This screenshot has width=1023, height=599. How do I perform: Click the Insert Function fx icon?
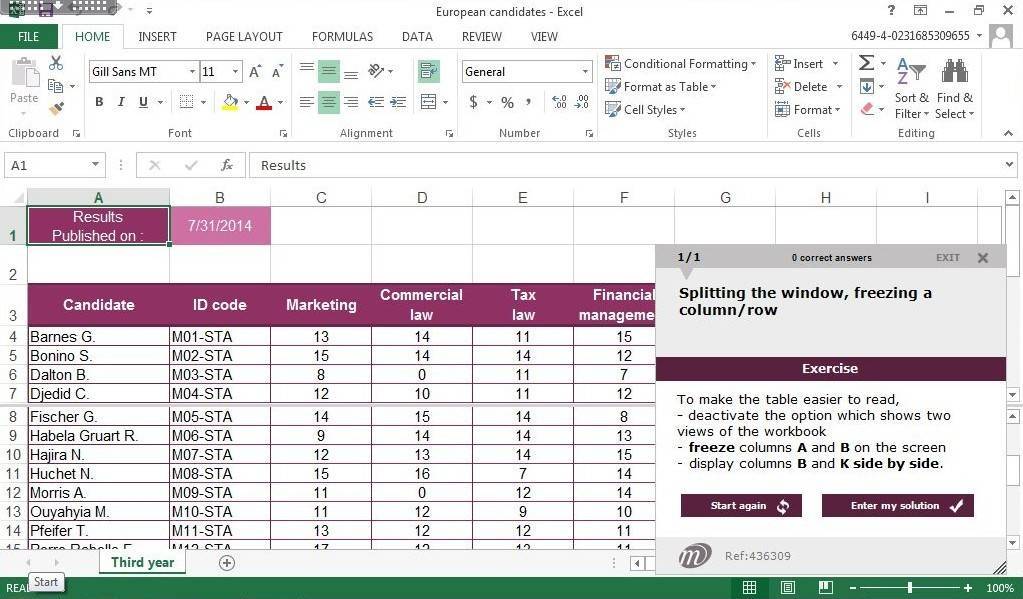pos(227,165)
